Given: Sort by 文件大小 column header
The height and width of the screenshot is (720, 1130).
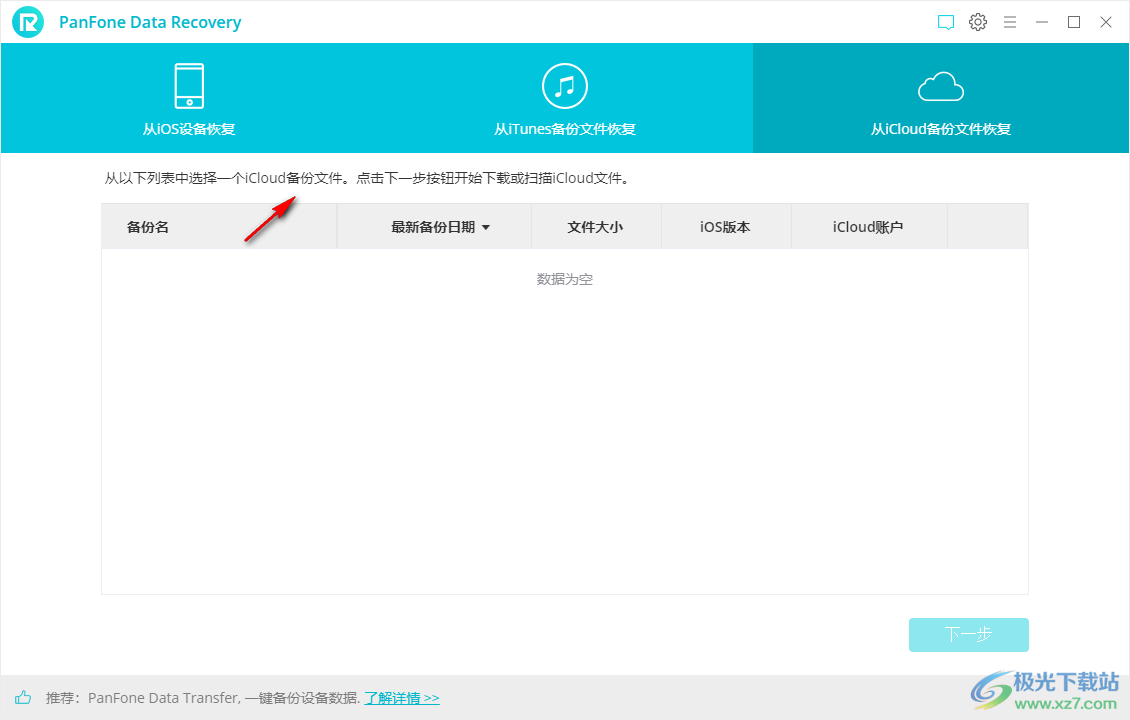Looking at the screenshot, I should point(596,227).
